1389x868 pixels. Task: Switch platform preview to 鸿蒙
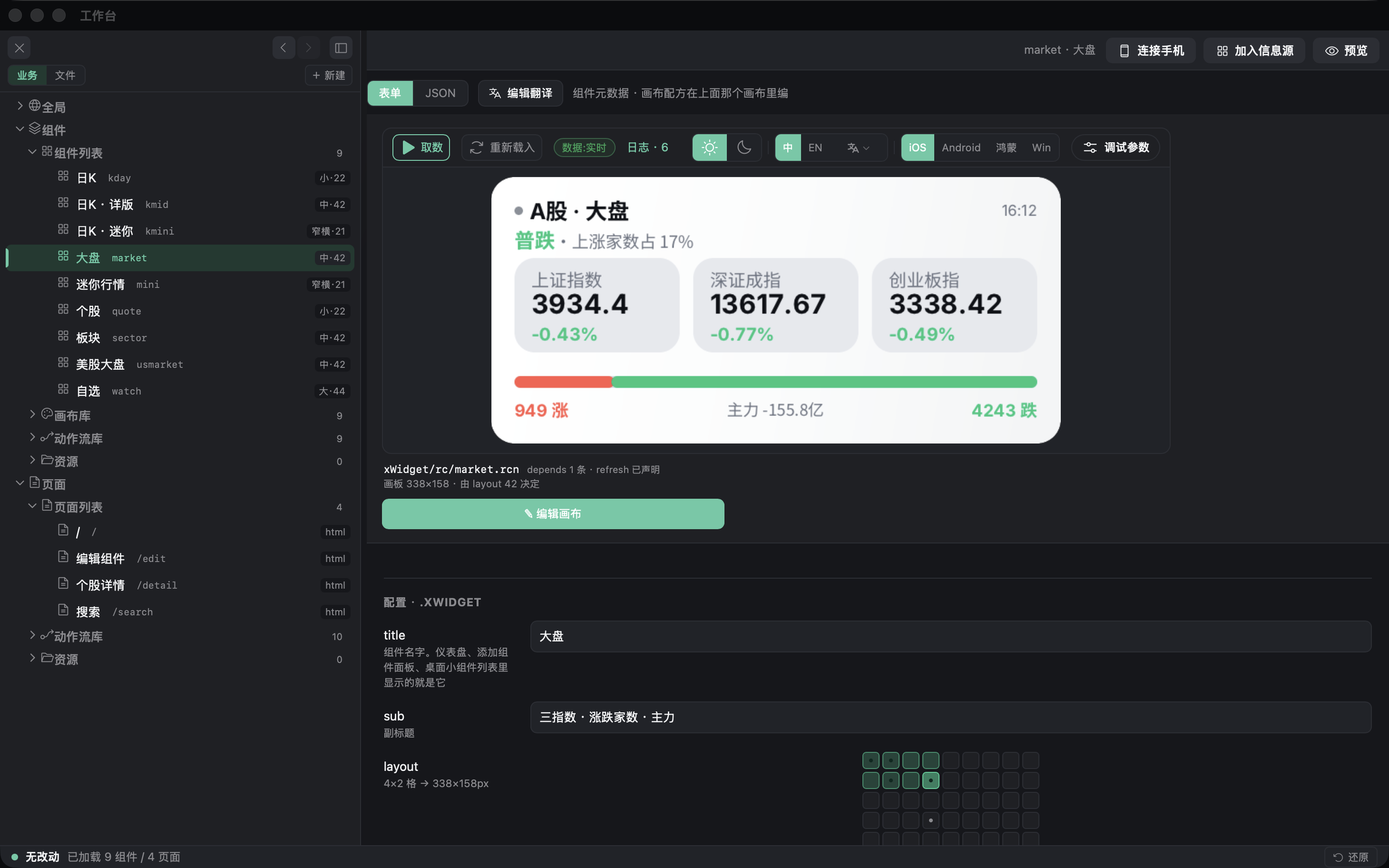[x=1006, y=148]
